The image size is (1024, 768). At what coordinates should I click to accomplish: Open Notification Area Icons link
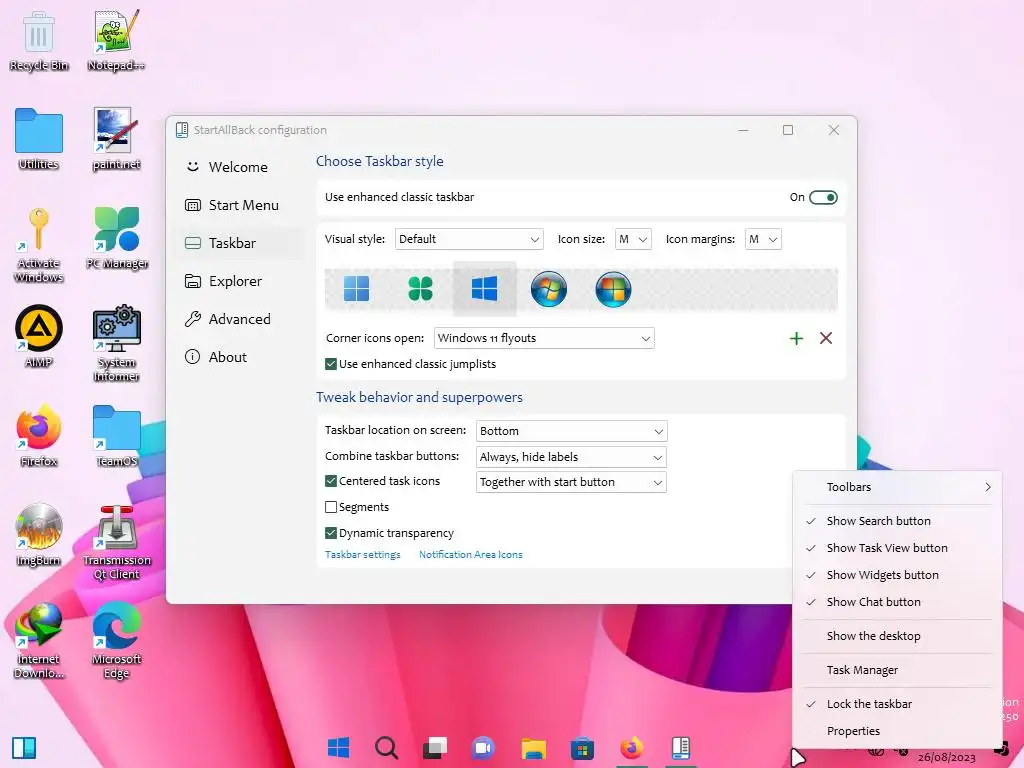click(471, 554)
